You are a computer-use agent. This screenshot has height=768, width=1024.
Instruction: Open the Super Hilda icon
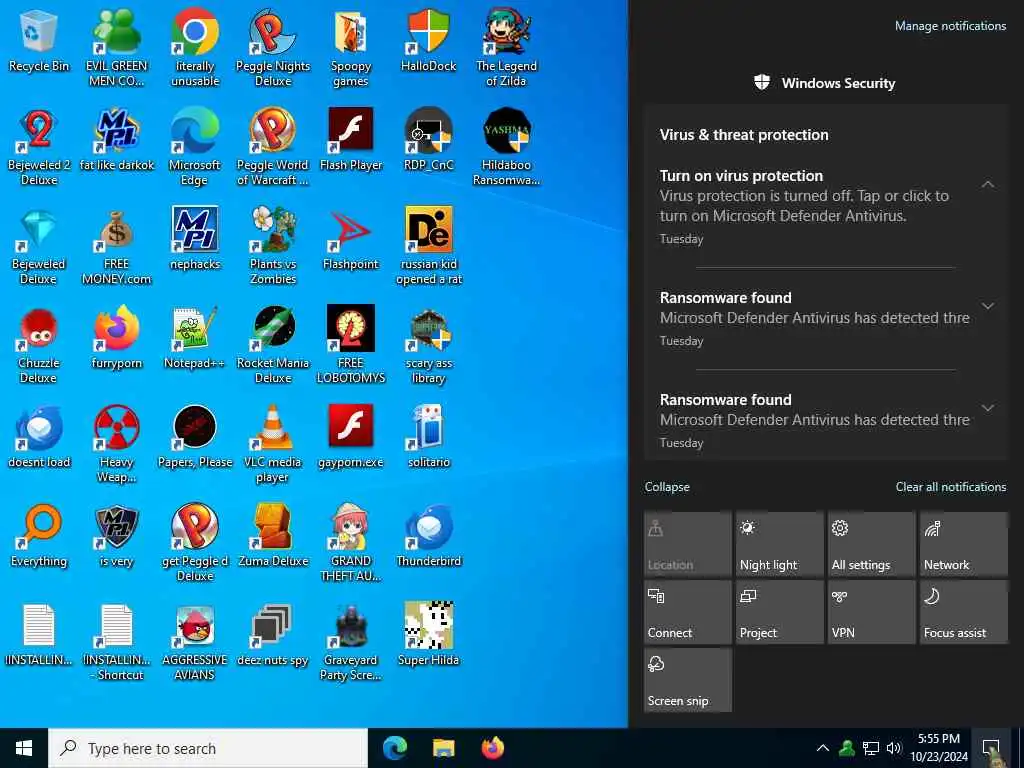(428, 635)
